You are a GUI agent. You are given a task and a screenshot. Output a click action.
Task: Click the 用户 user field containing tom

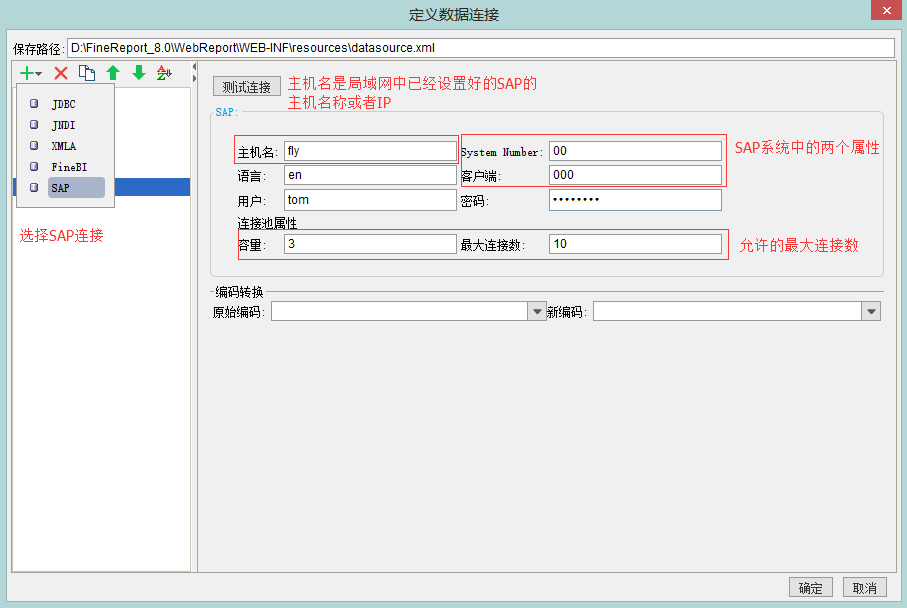[370, 200]
